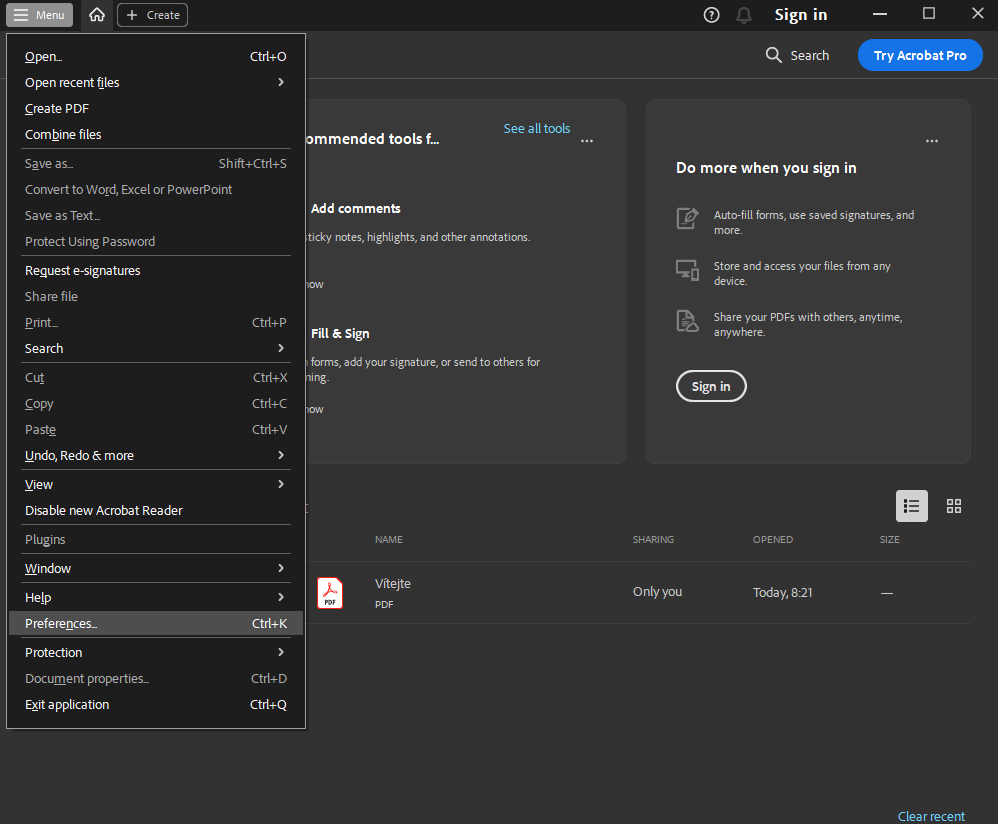This screenshot has height=824, width=998.
Task: Open the Help question mark icon
Action: (711, 15)
